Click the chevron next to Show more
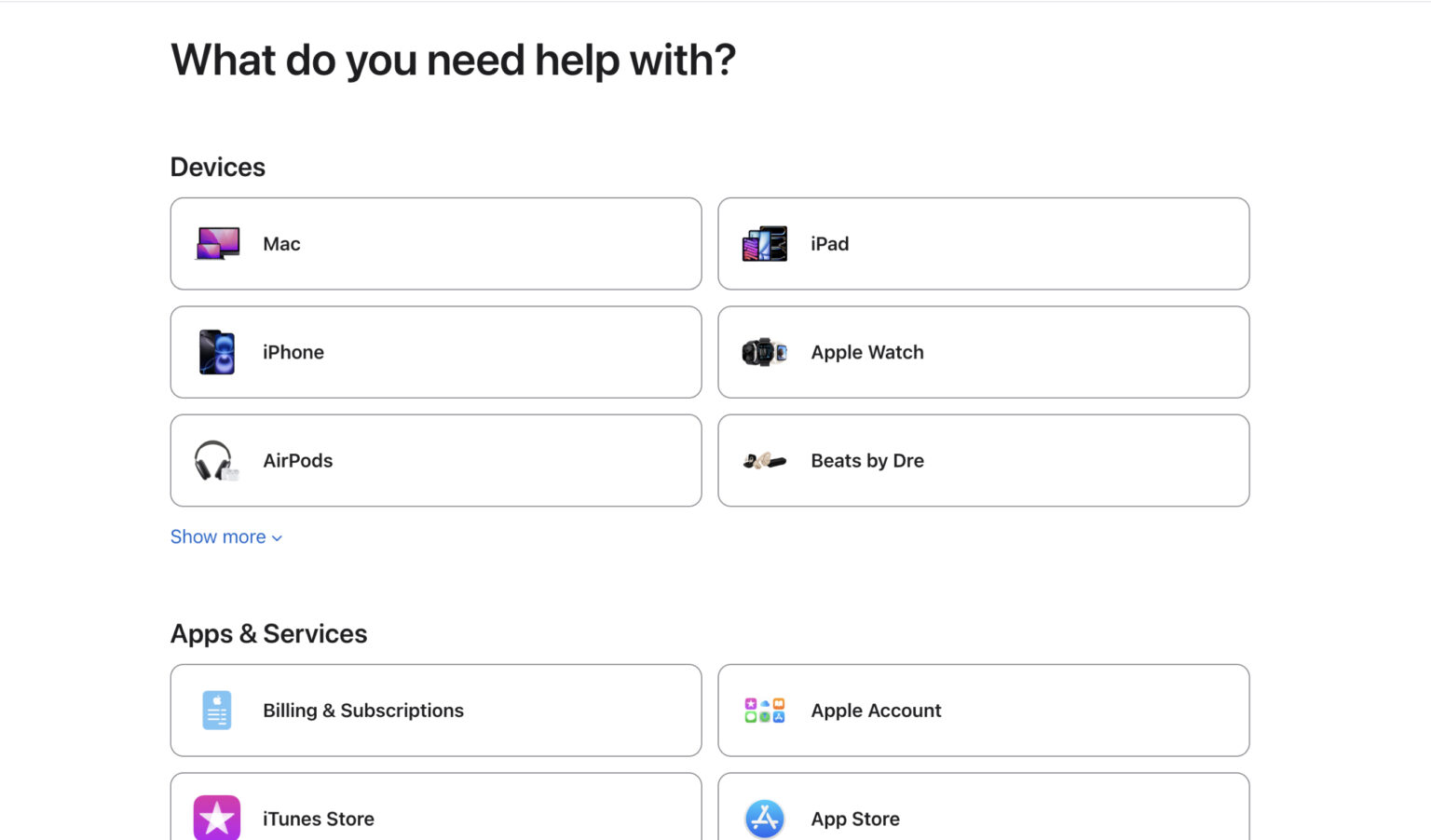Image resolution: width=1431 pixels, height=840 pixels. click(x=275, y=537)
